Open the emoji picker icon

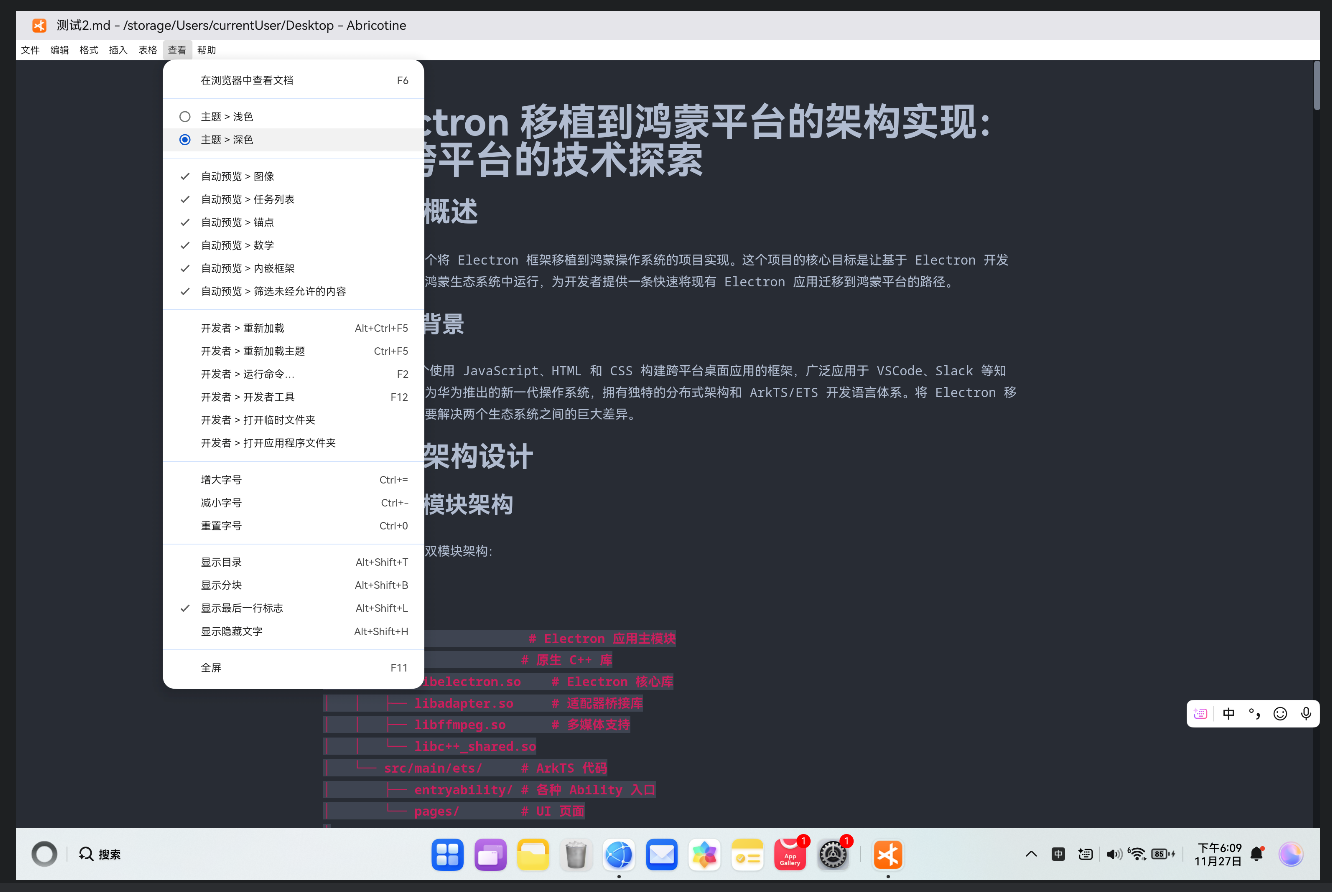[1280, 713]
